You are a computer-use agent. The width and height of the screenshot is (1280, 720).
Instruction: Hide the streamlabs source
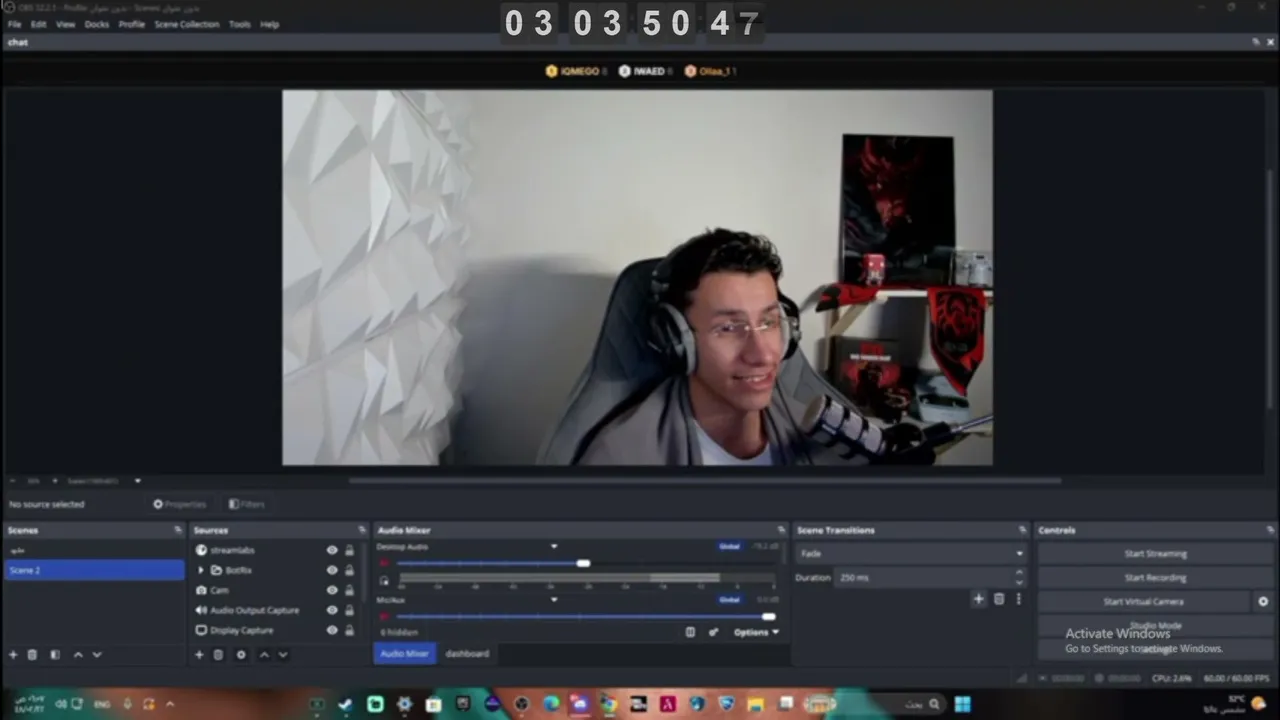tap(332, 550)
